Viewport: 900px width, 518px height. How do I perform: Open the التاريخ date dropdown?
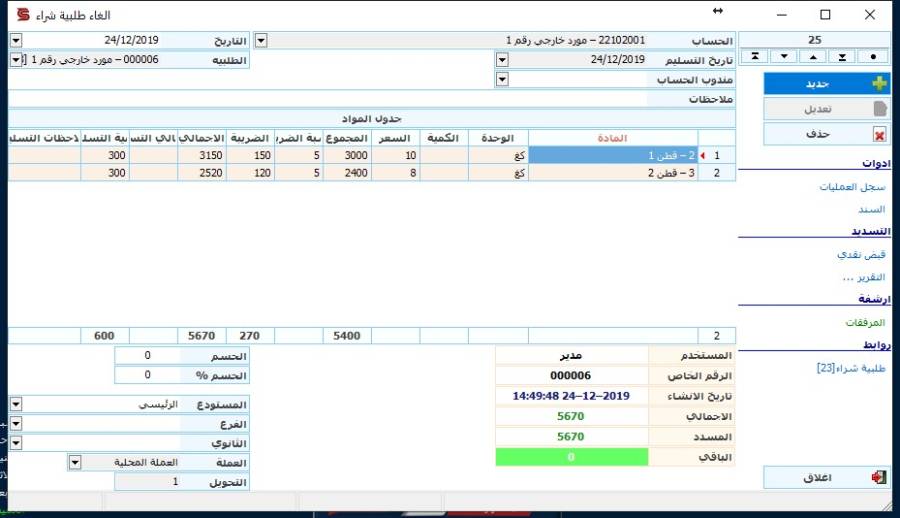point(15,40)
